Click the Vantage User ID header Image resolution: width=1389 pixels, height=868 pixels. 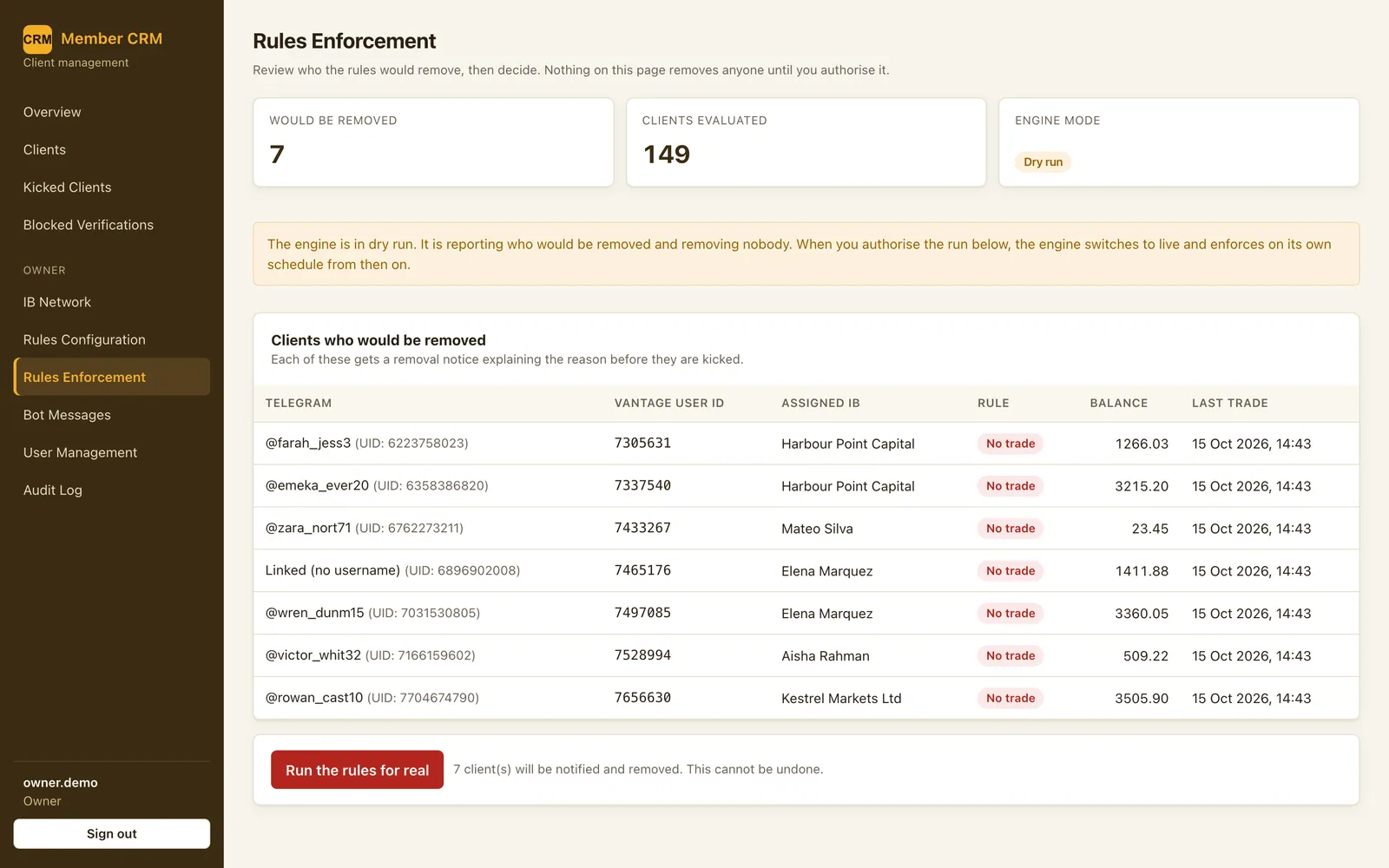(669, 403)
